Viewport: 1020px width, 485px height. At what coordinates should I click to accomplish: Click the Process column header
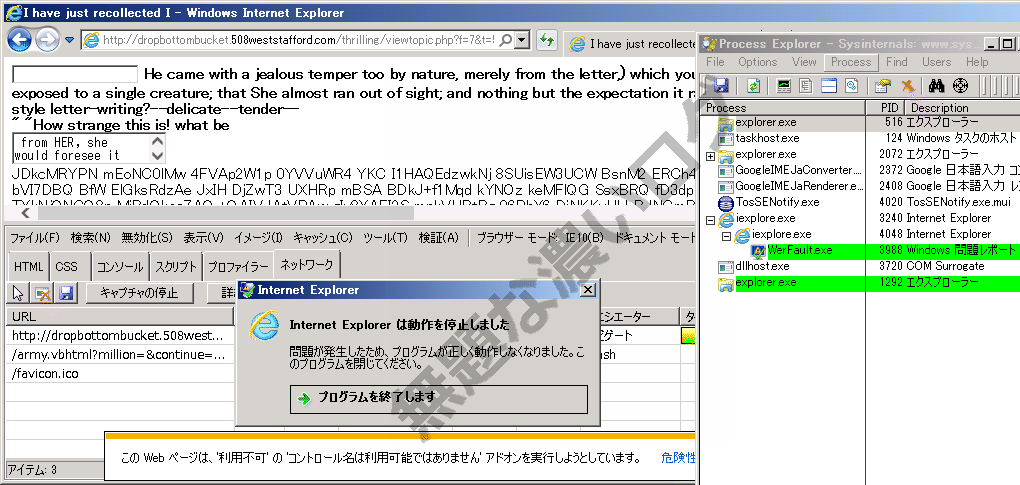783,108
